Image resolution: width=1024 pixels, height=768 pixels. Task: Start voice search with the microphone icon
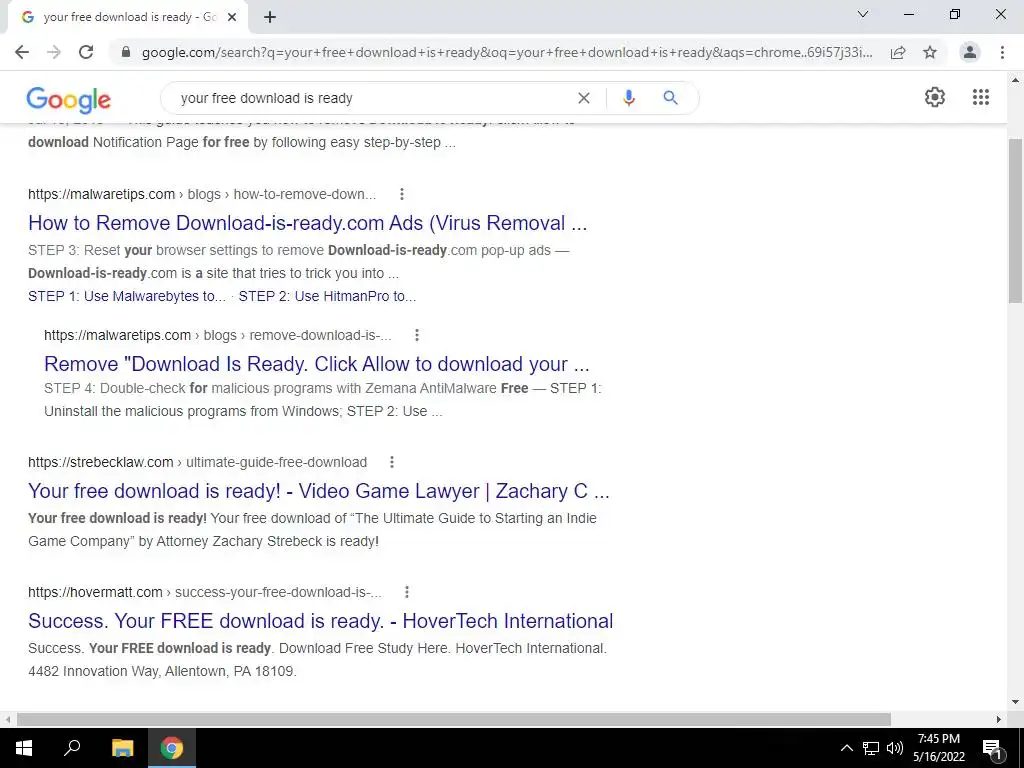pos(629,98)
